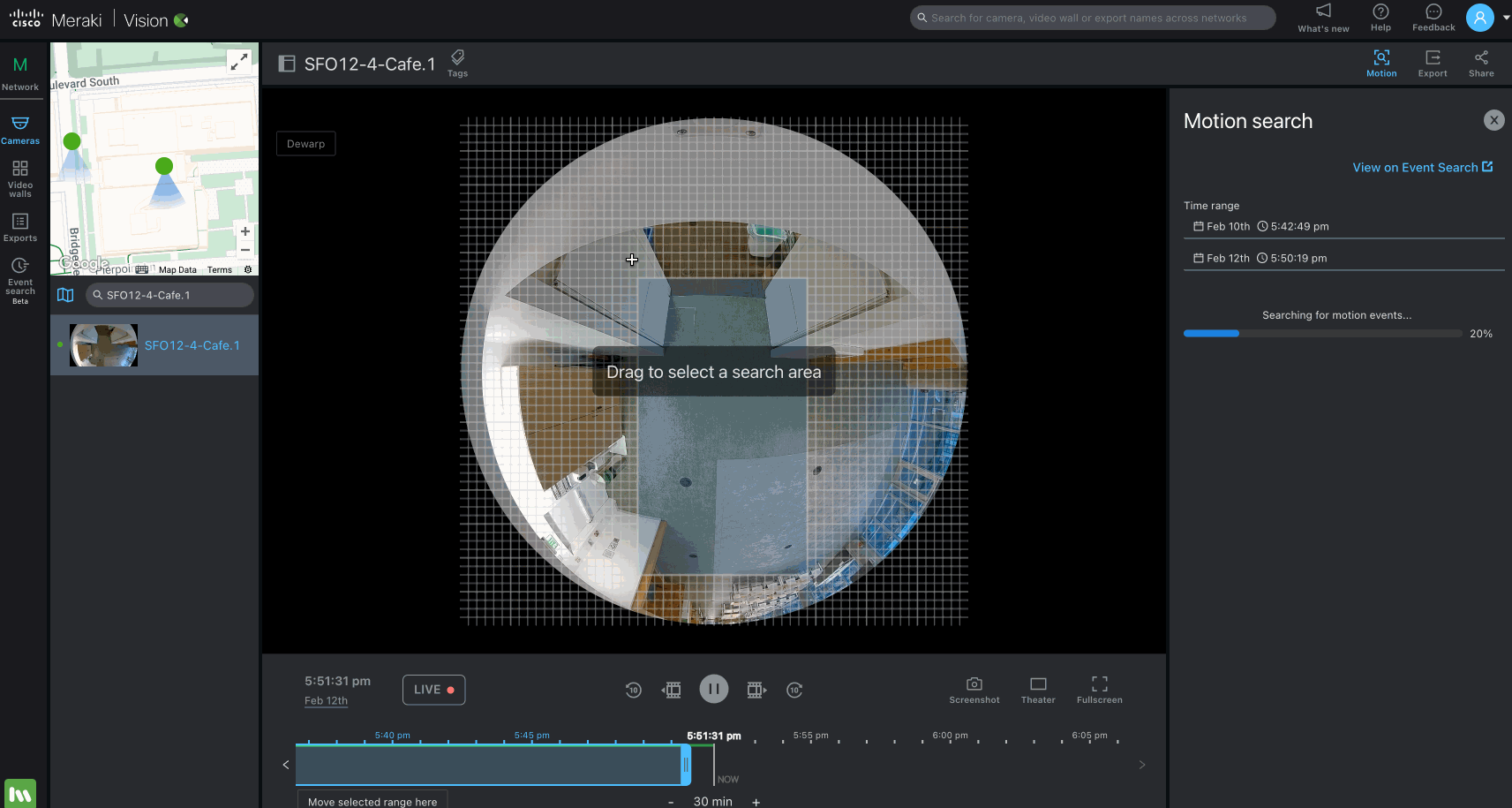Increase timeline zoom with the plus control

click(756, 802)
